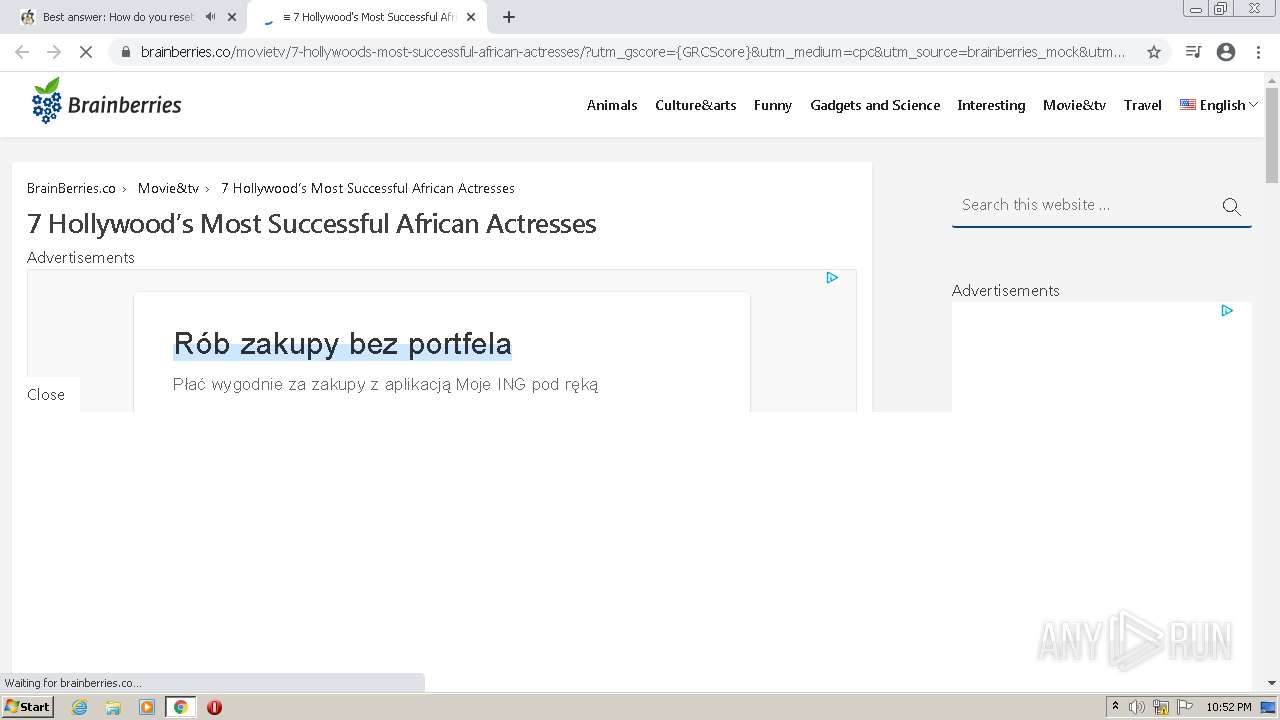Viewport: 1280px width, 720px height.
Task: Click Movie&tv breadcrumb link
Action: 168,188
